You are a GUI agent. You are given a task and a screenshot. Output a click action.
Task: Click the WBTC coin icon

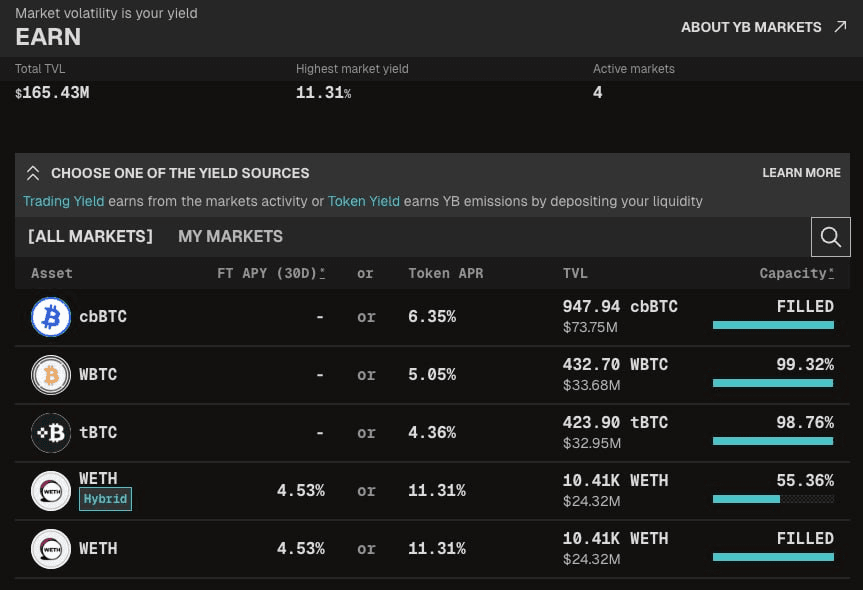pyautogui.click(x=51, y=375)
